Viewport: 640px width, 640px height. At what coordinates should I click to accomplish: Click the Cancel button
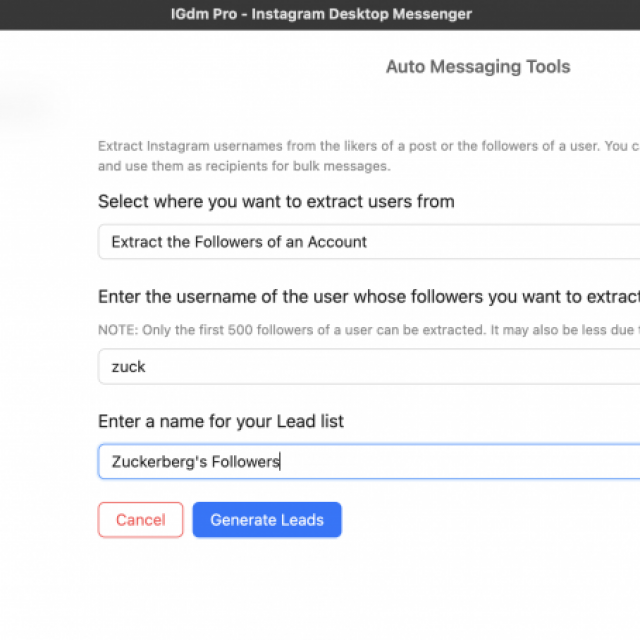pos(140,520)
